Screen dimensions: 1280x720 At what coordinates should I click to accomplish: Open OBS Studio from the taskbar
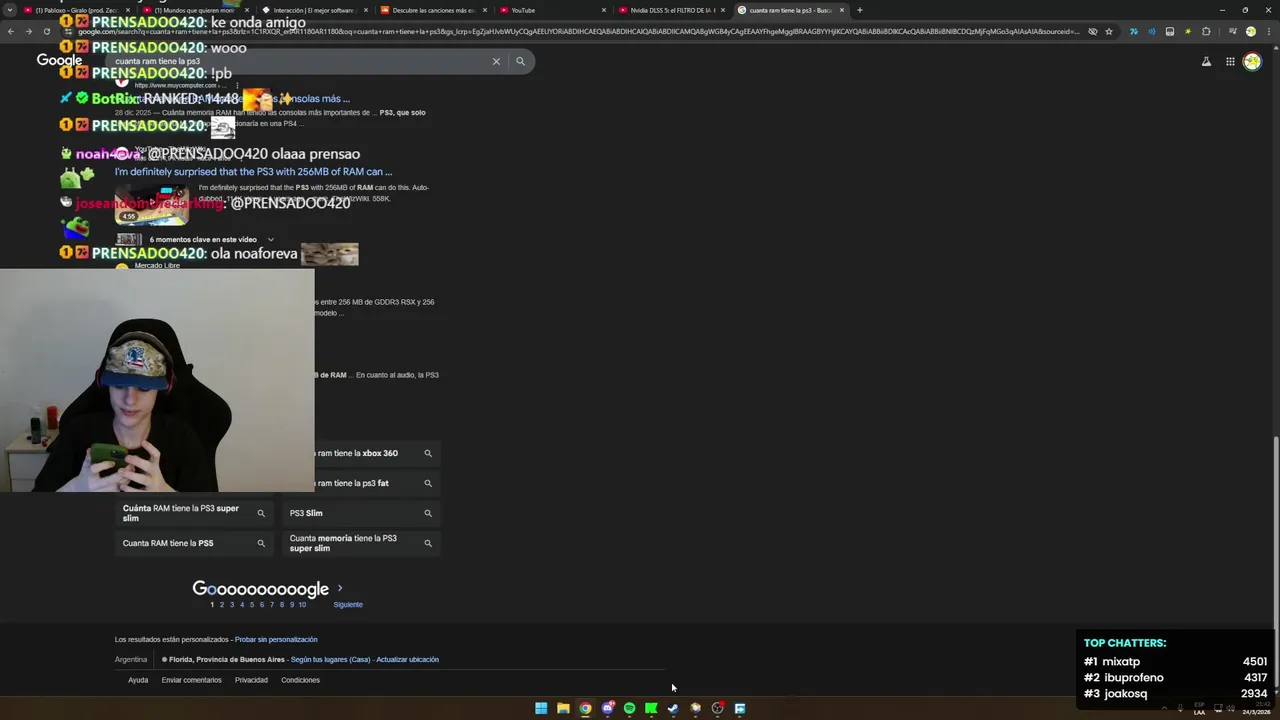pyautogui.click(x=717, y=708)
